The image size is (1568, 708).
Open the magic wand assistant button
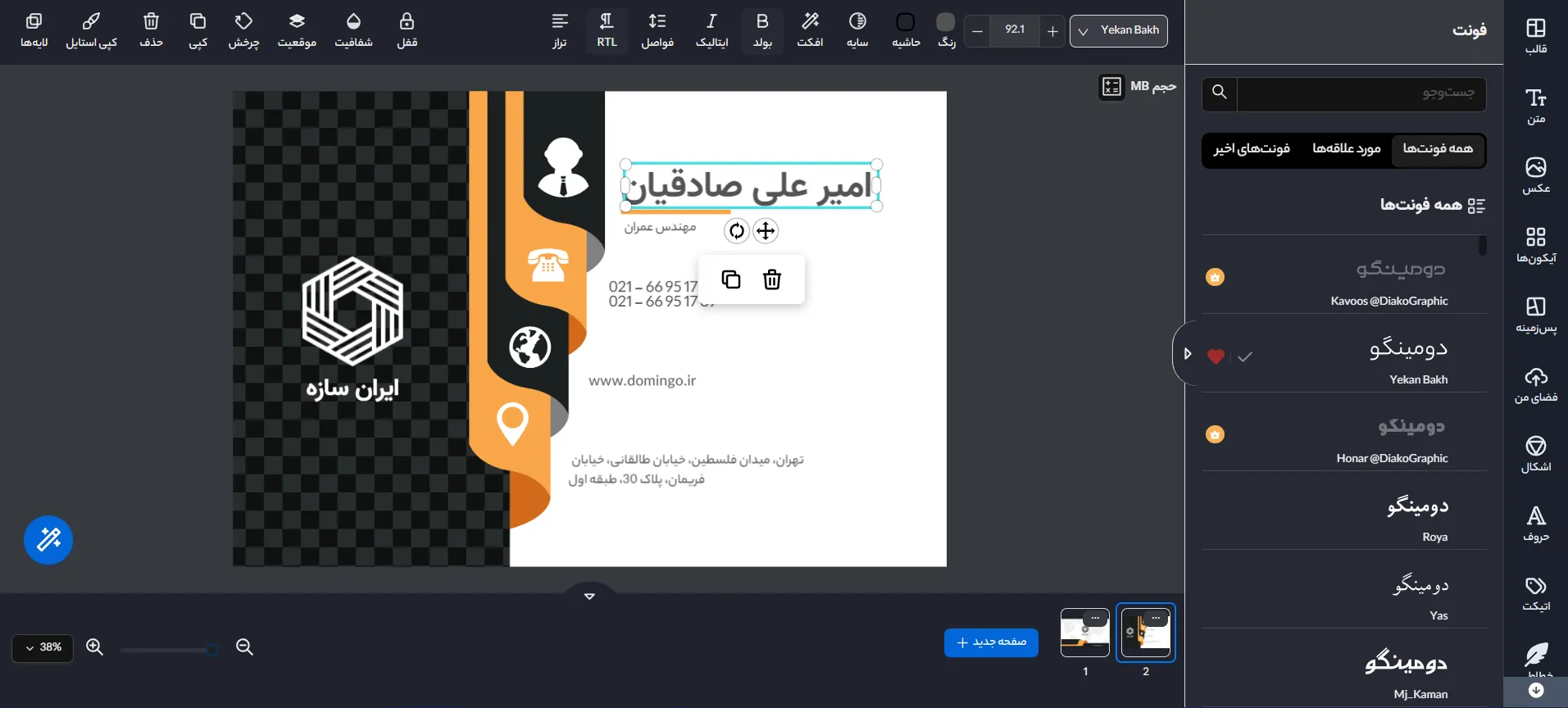(x=48, y=540)
